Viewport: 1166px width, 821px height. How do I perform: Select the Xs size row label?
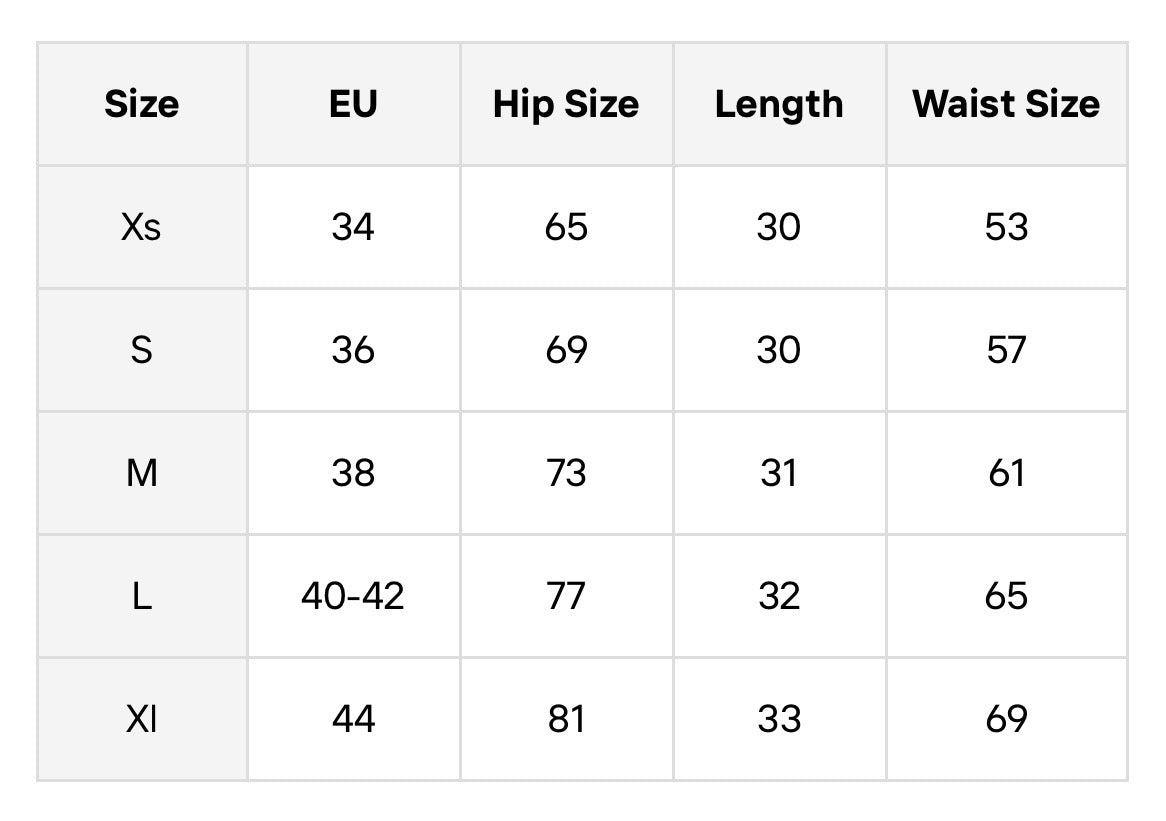[x=142, y=227]
